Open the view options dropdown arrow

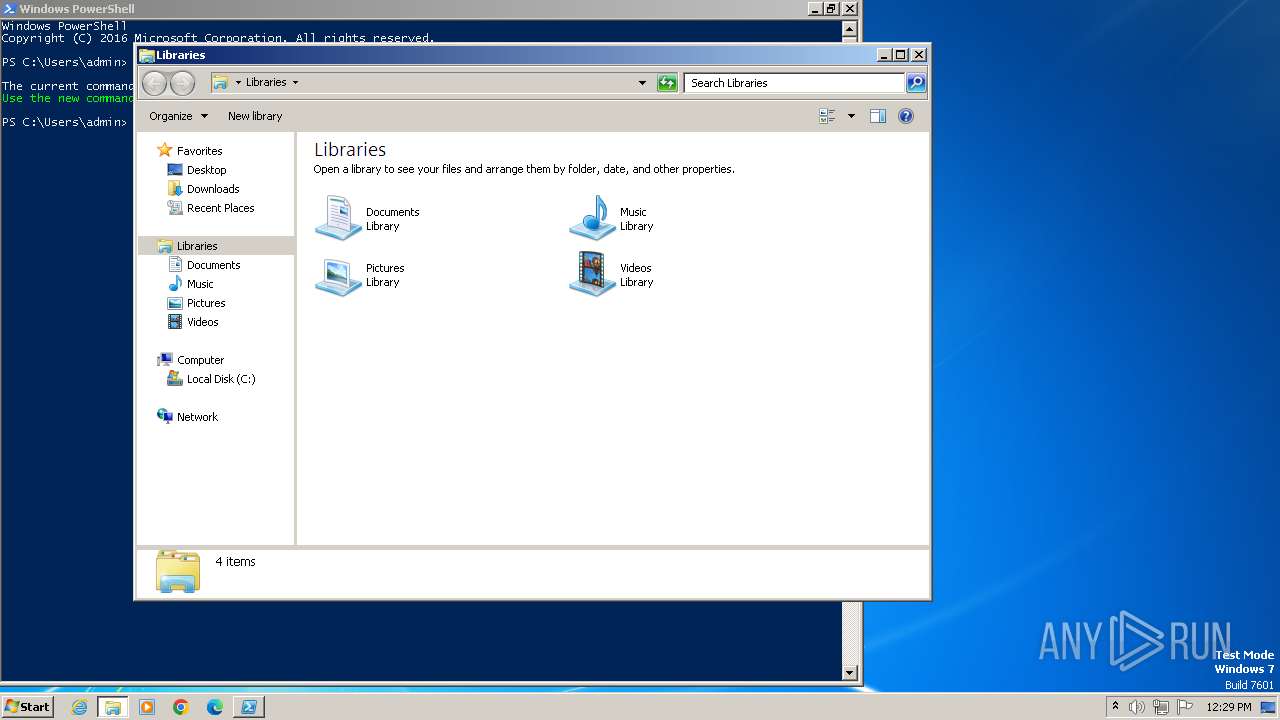tap(851, 116)
